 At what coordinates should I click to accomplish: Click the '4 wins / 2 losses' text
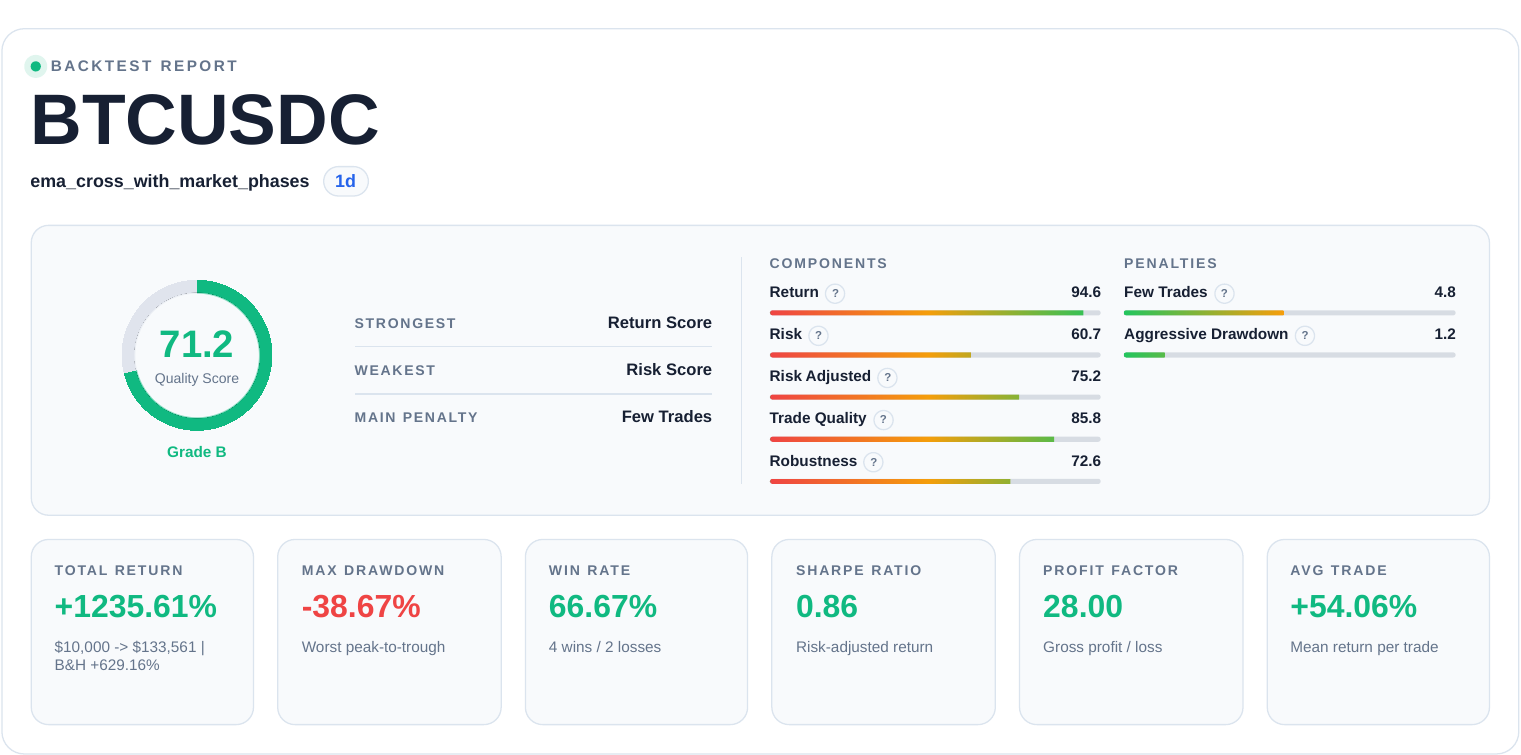tap(605, 647)
